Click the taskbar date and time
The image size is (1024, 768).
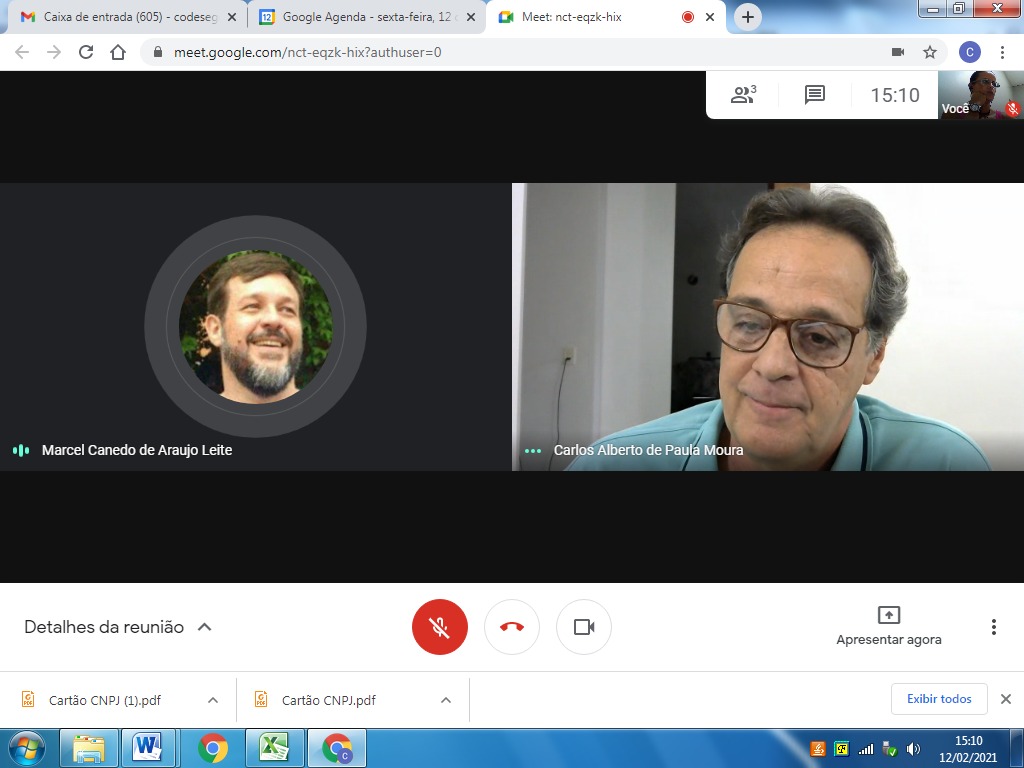(x=968, y=749)
